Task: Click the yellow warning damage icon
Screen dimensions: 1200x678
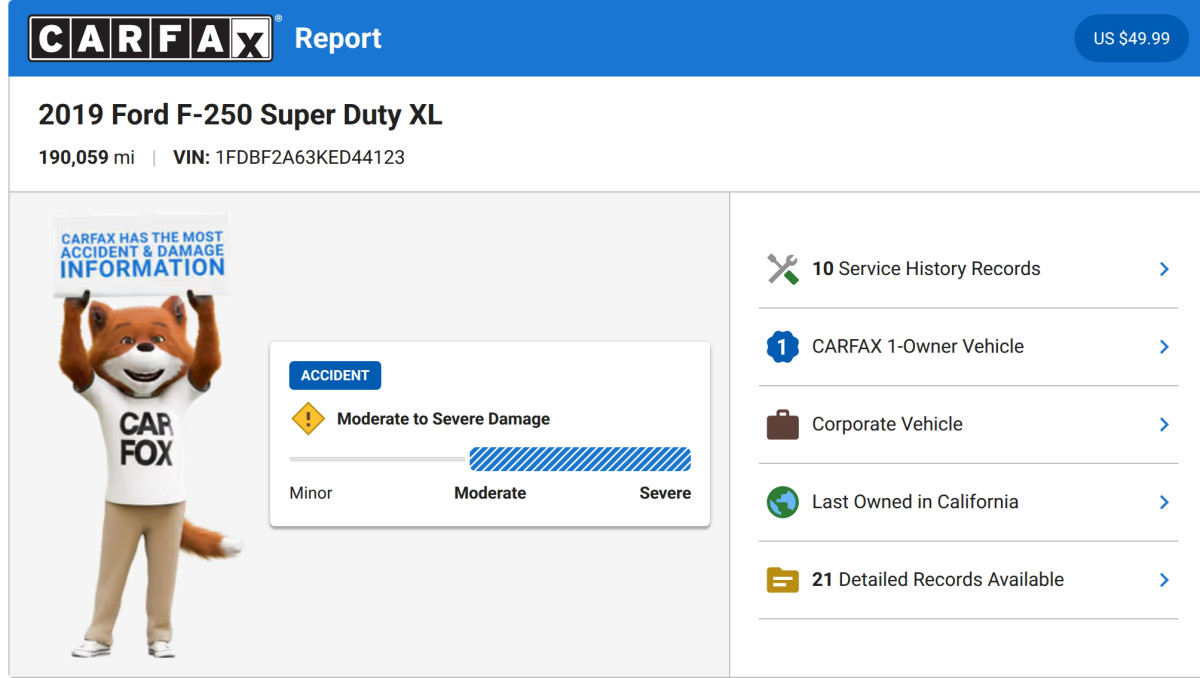Action: click(x=308, y=418)
